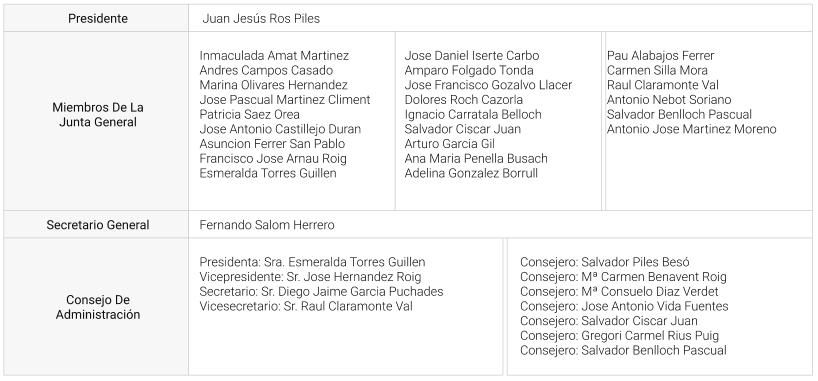Click the Consejo De Administración header
This screenshot has width=818, height=381.
[x=98, y=307]
